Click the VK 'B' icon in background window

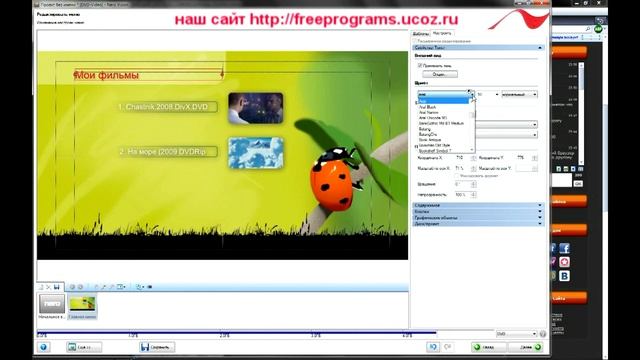[x=564, y=276]
